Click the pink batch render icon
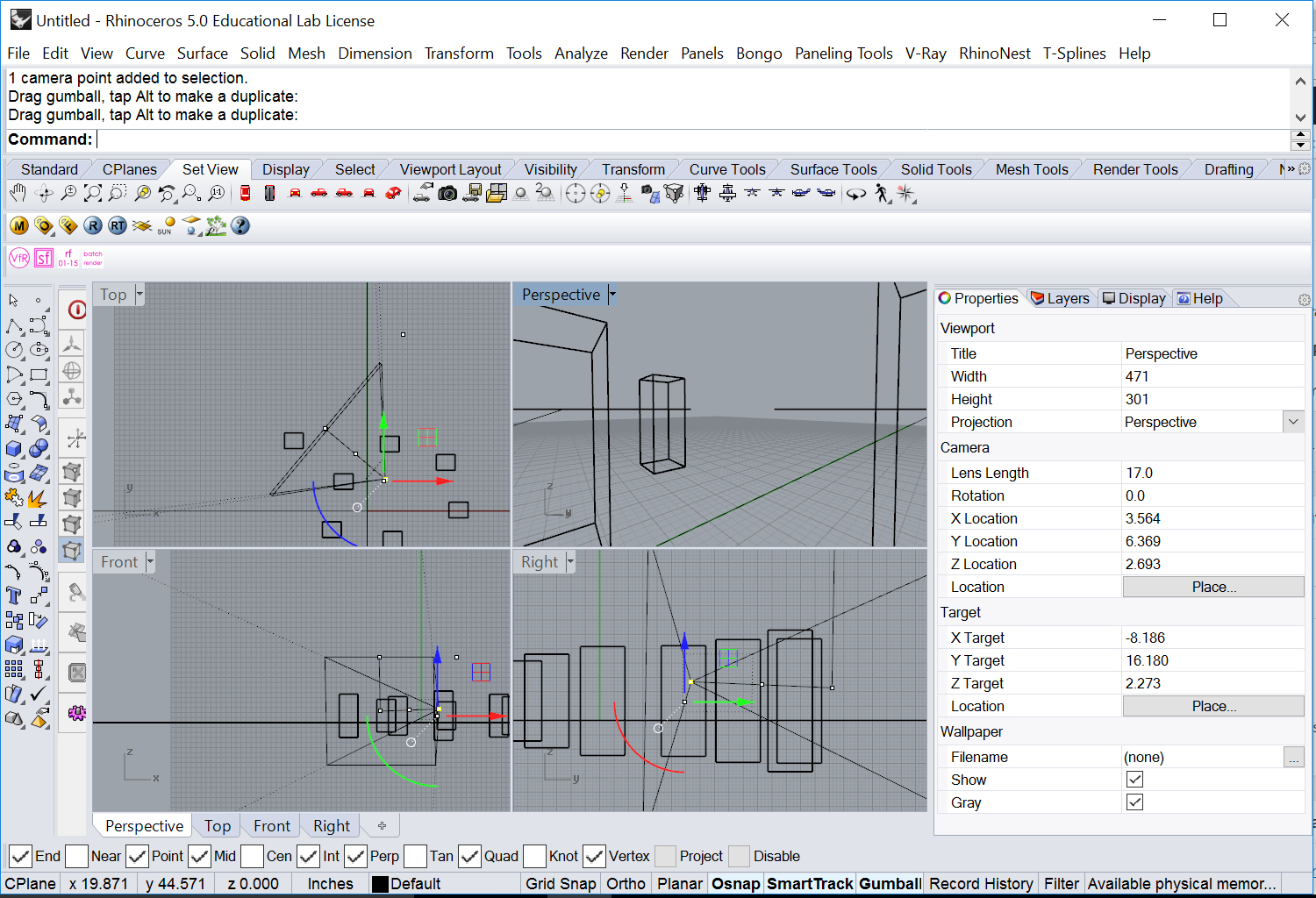Screen dimensions: 1316x898 (x=93, y=258)
